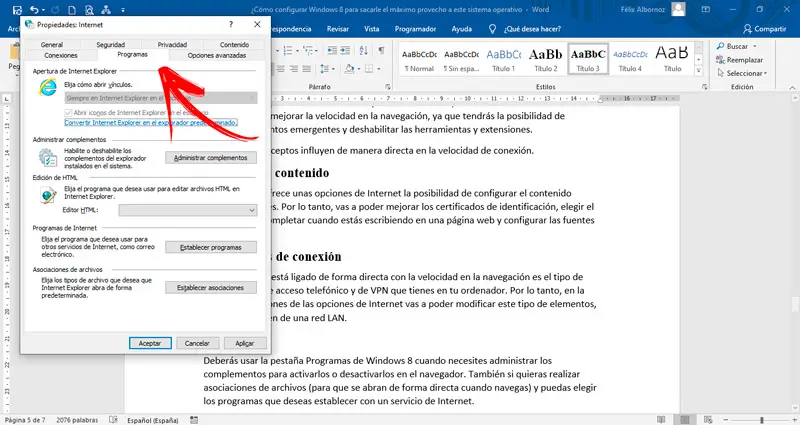Image resolution: width=800 pixels, height=425 pixels.
Task: Decrease the paragraph indent
Action: (x=332, y=50)
